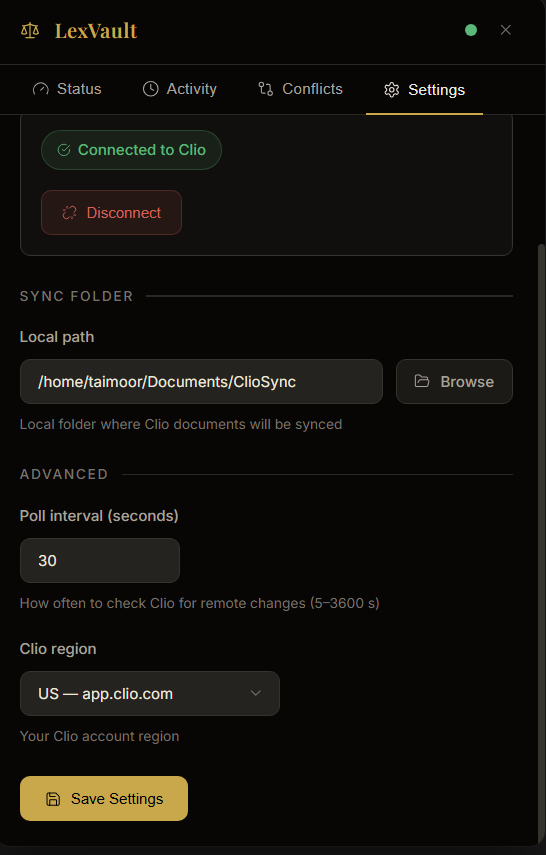Screen dimensions: 546x855
Task: Click the 'Your Clio account region' hint
Action: point(99,736)
